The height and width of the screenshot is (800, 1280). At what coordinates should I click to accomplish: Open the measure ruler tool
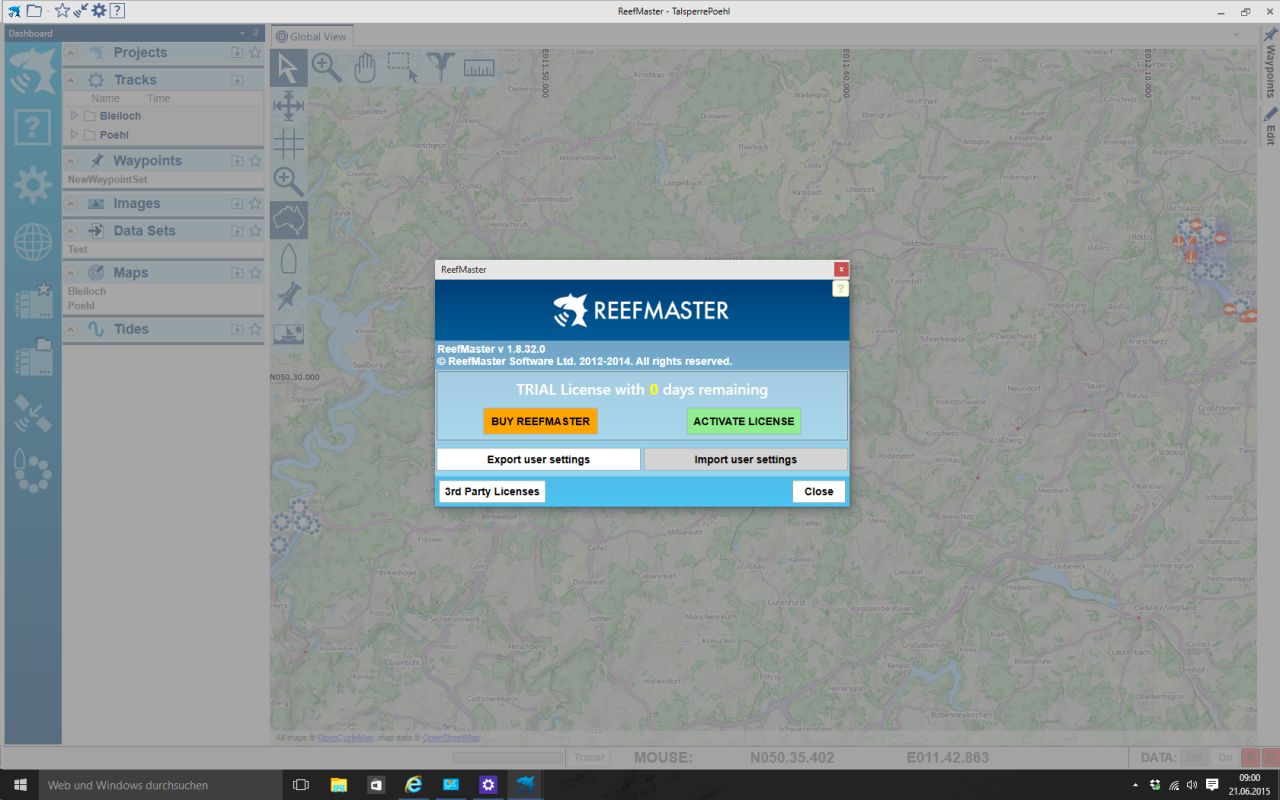pos(479,68)
